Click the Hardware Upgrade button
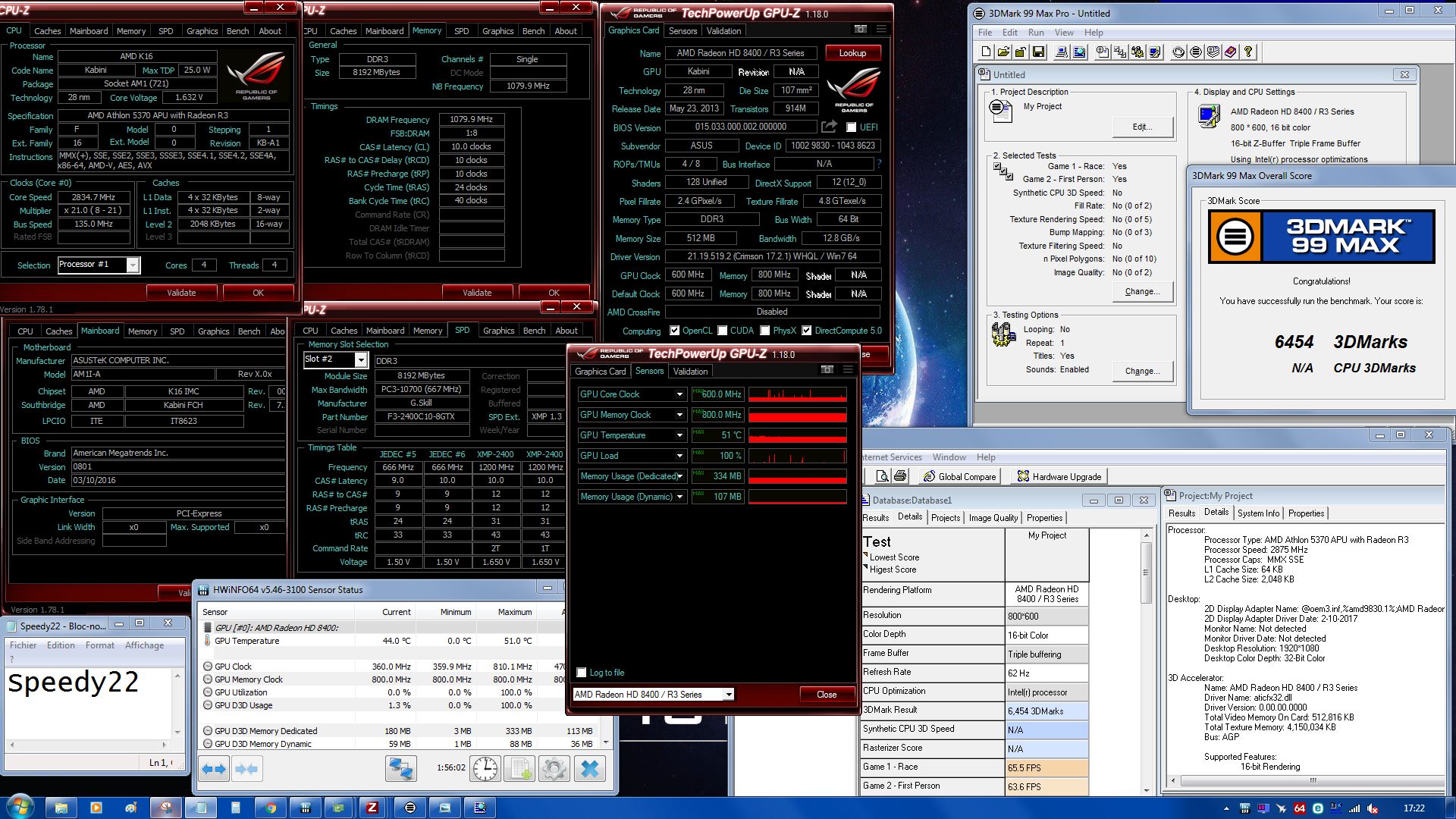 coord(1059,476)
